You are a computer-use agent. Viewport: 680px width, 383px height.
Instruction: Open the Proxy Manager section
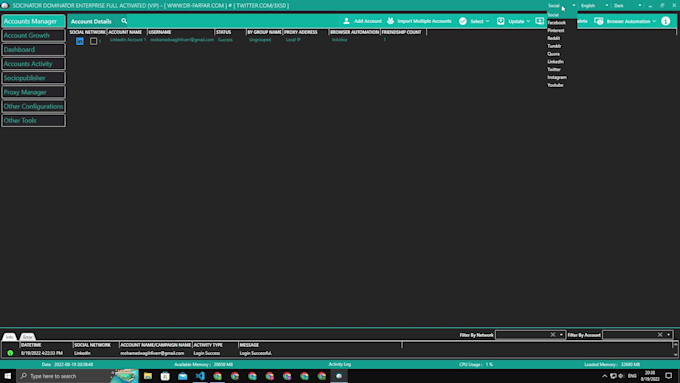coord(33,92)
